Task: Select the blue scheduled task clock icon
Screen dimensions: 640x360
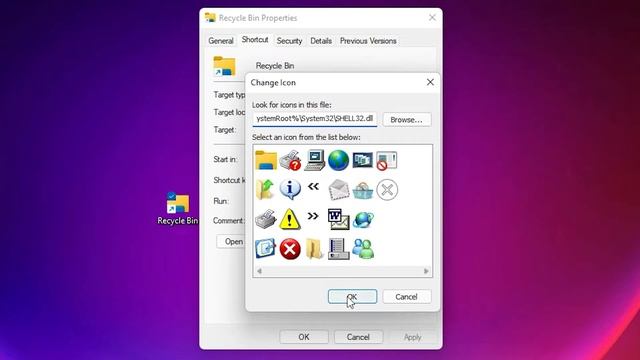Action: click(266, 249)
